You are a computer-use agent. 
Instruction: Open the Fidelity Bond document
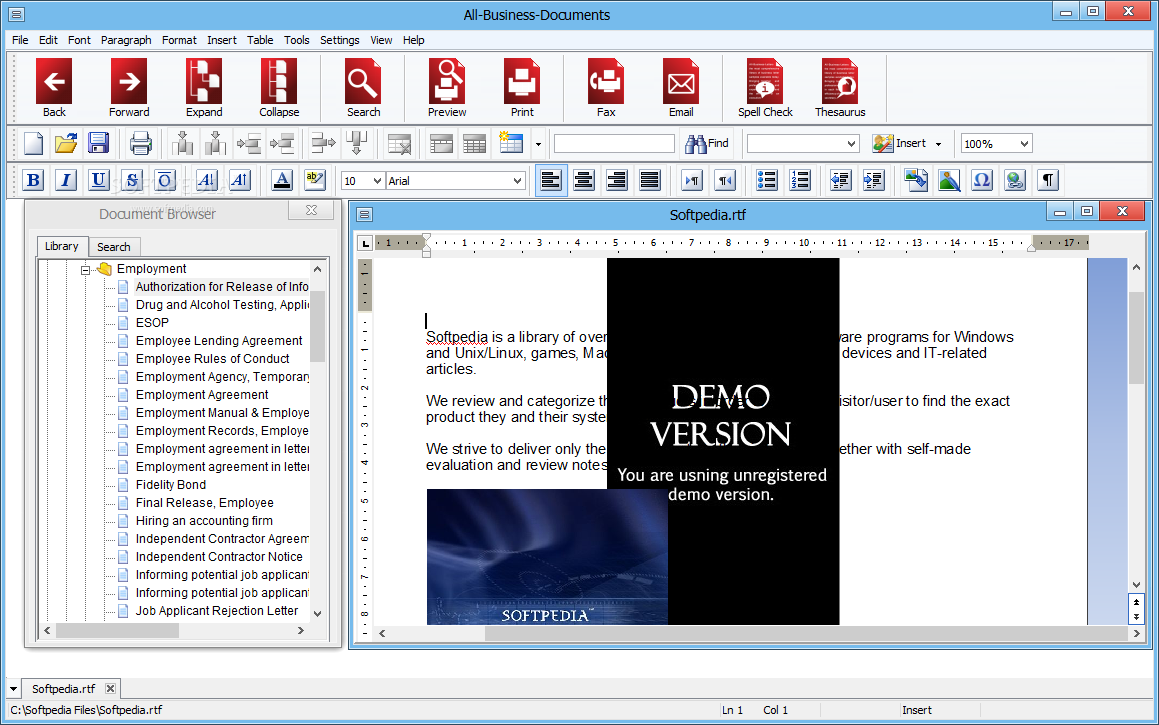(x=171, y=485)
